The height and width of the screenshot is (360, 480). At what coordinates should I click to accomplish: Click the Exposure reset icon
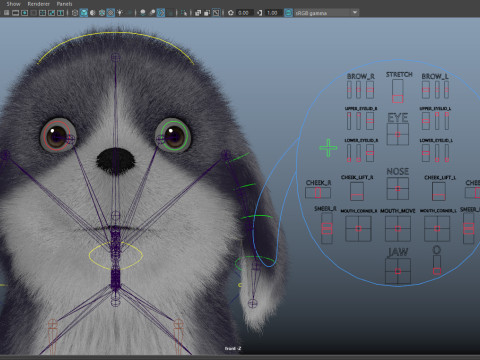tap(231, 13)
